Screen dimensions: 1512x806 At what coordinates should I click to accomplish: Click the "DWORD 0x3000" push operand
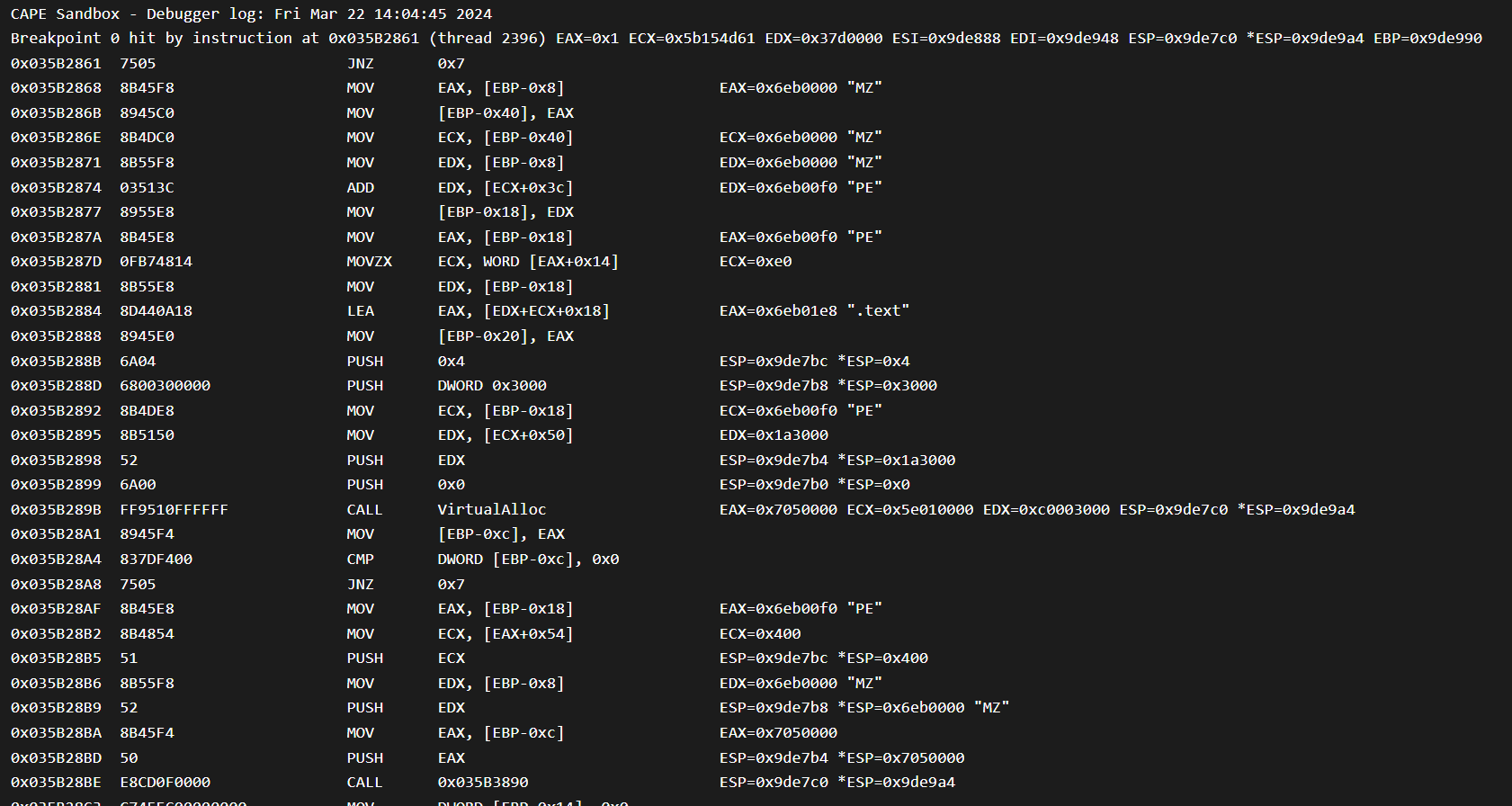click(491, 385)
